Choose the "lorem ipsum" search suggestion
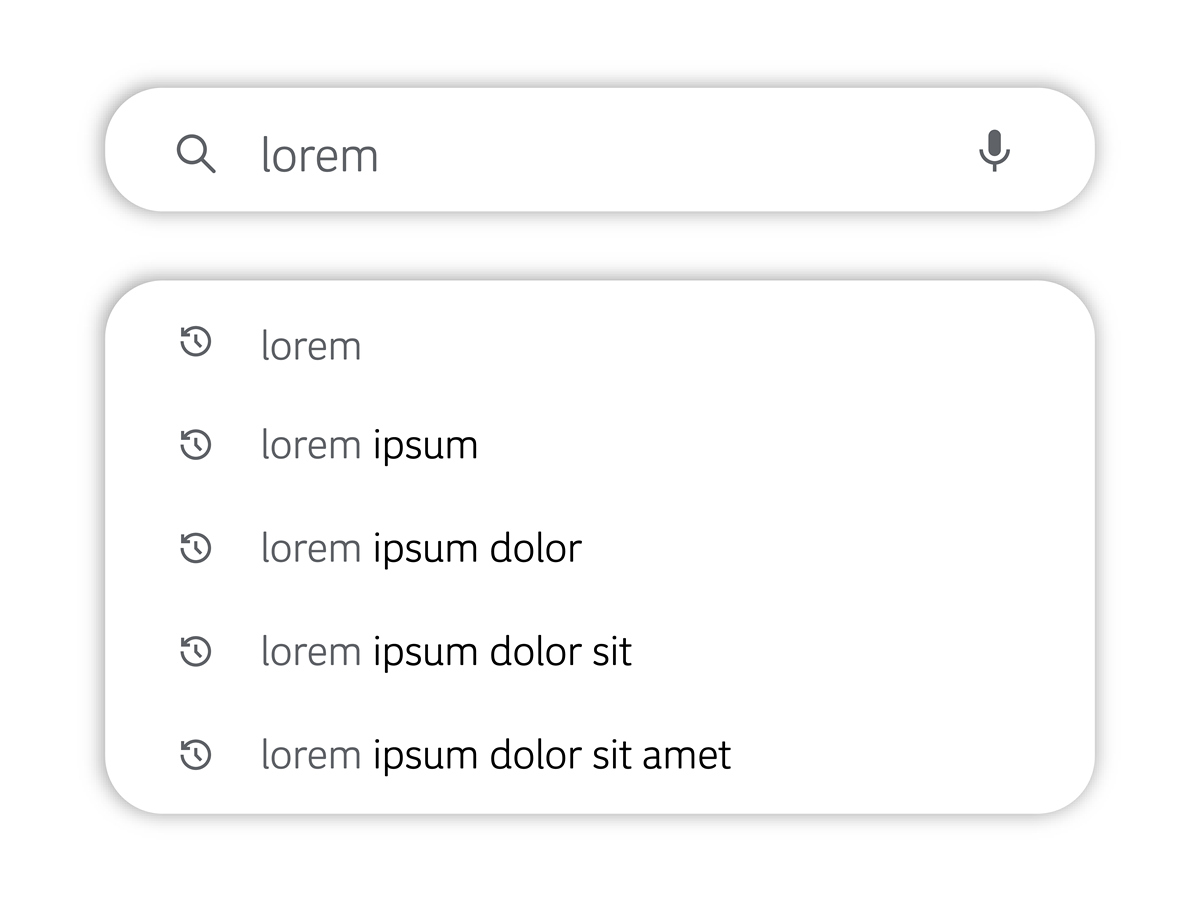This screenshot has width=1200, height=902. 369,445
